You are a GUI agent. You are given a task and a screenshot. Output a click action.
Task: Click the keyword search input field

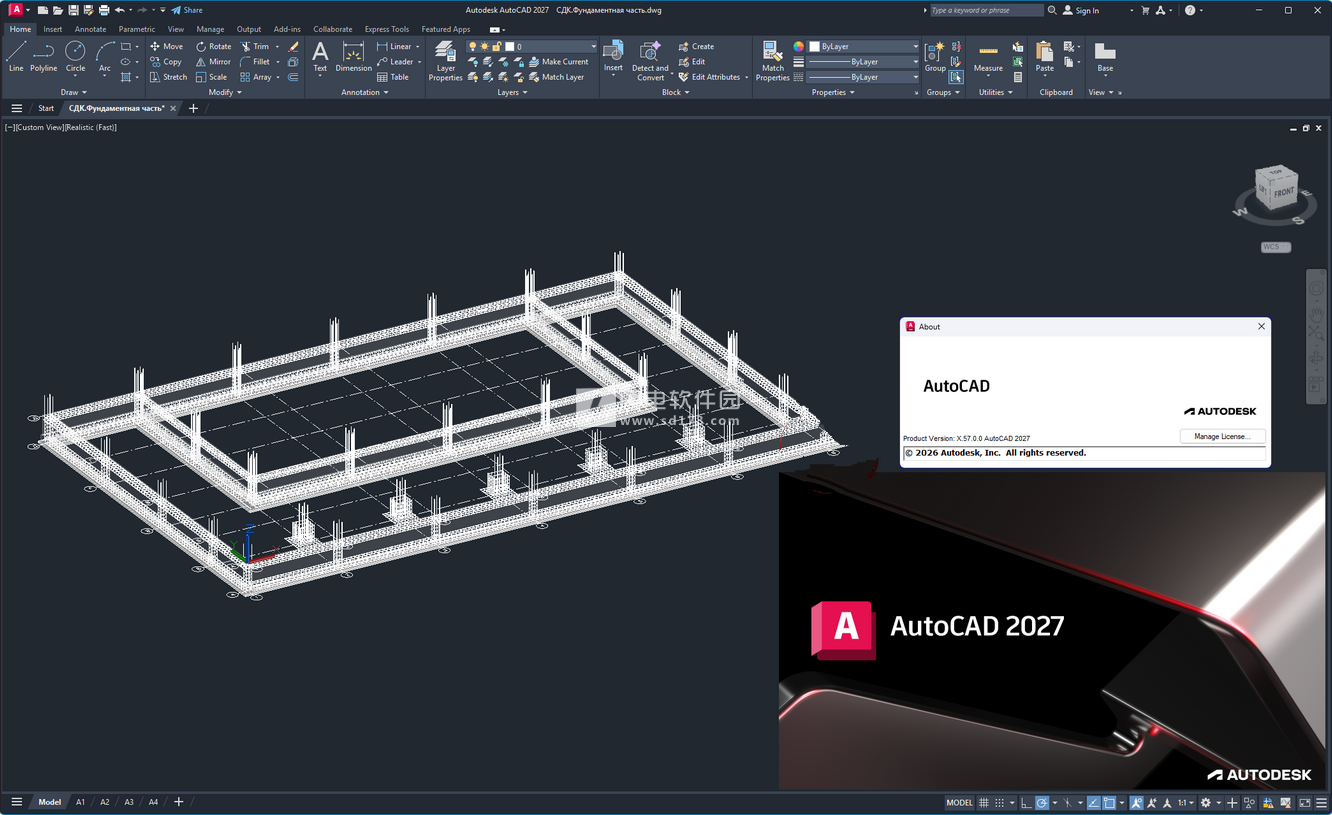click(x=985, y=10)
